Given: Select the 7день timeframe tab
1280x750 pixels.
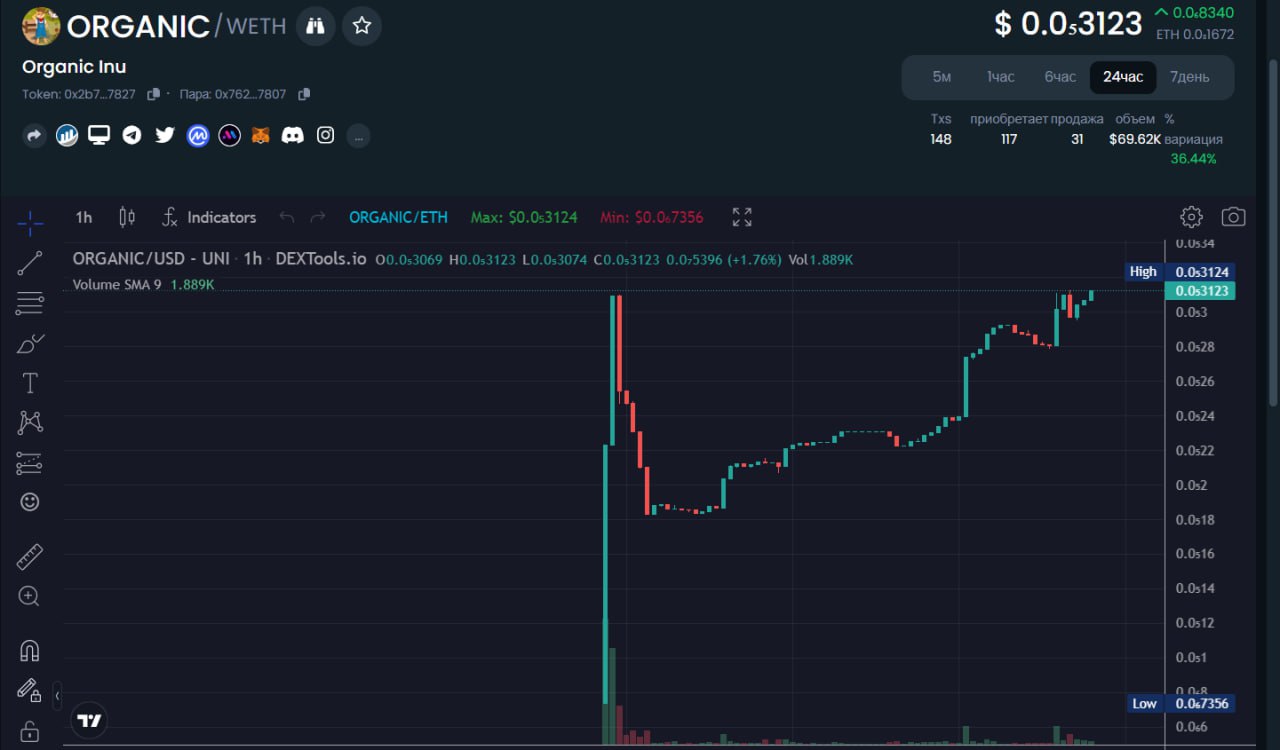Looking at the screenshot, I should [1190, 77].
